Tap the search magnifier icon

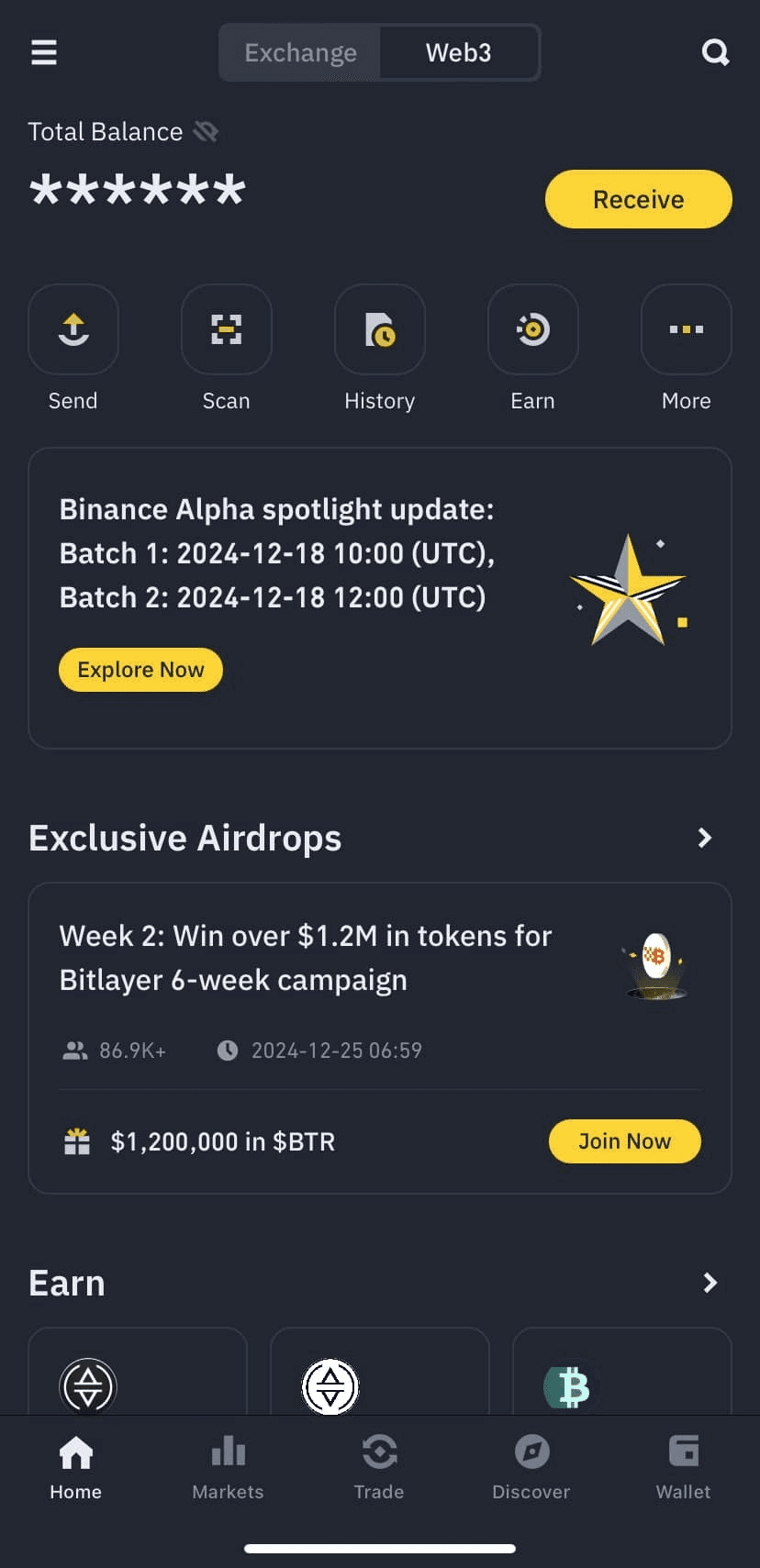715,52
